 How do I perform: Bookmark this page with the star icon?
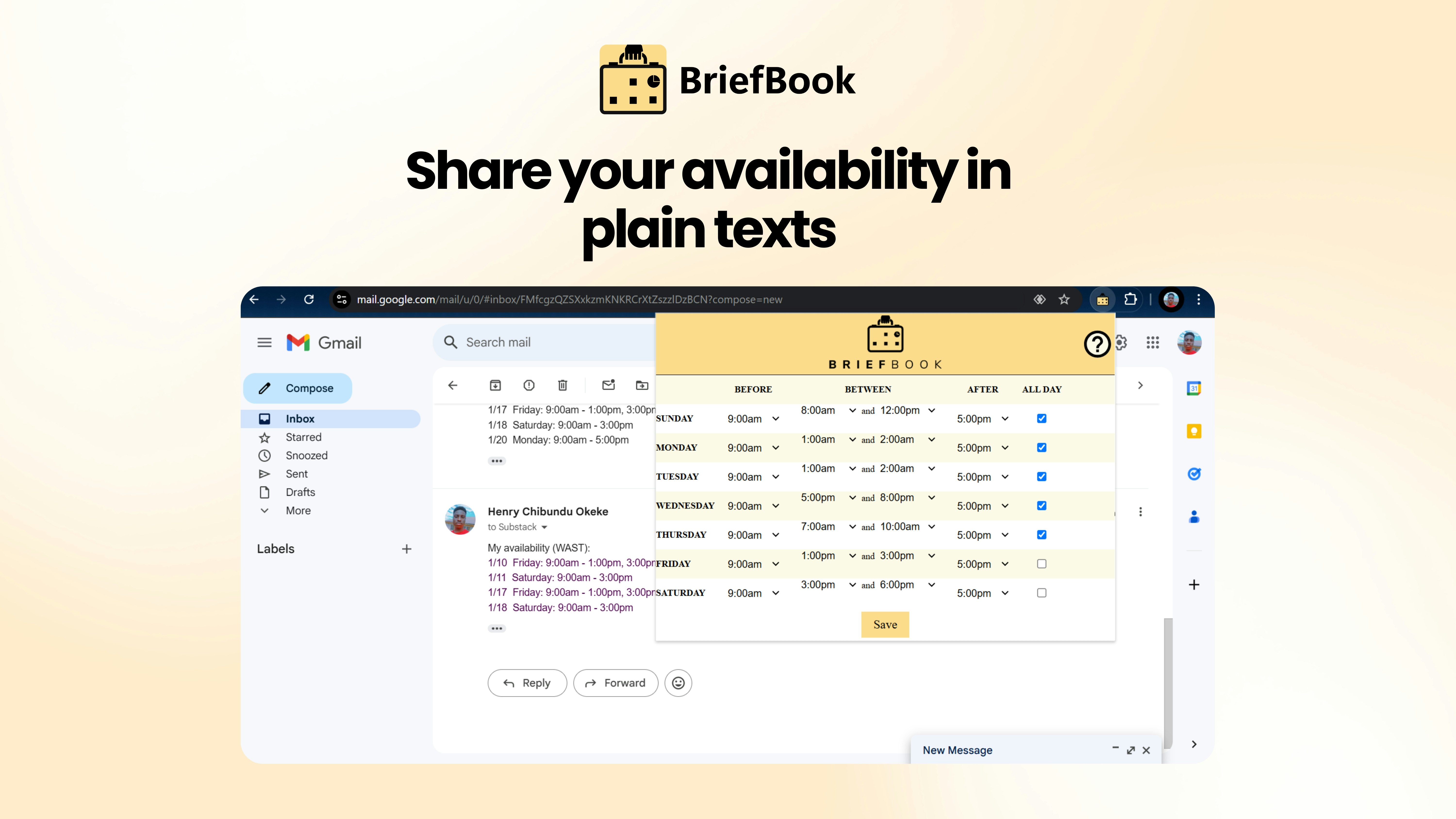pyautogui.click(x=1064, y=299)
